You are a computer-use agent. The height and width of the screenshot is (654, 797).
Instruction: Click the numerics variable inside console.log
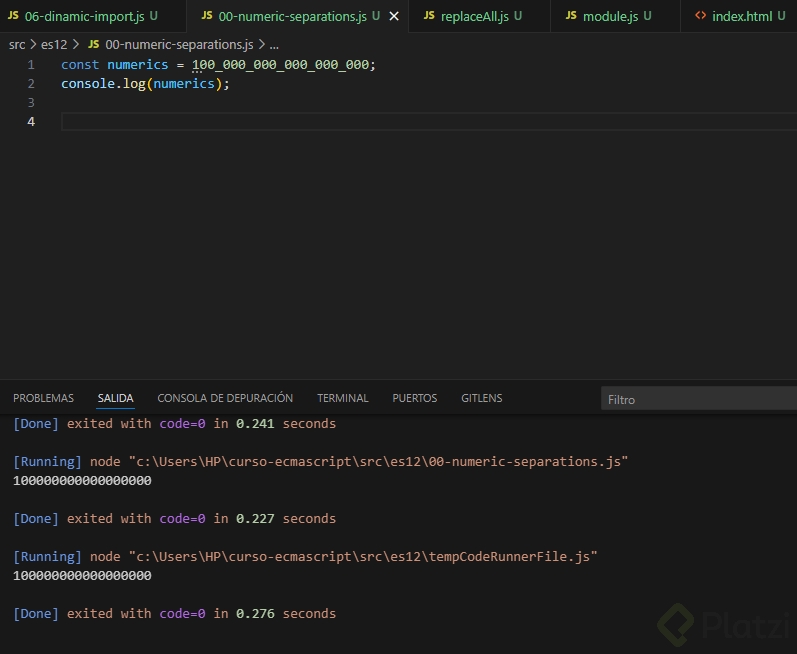183,84
